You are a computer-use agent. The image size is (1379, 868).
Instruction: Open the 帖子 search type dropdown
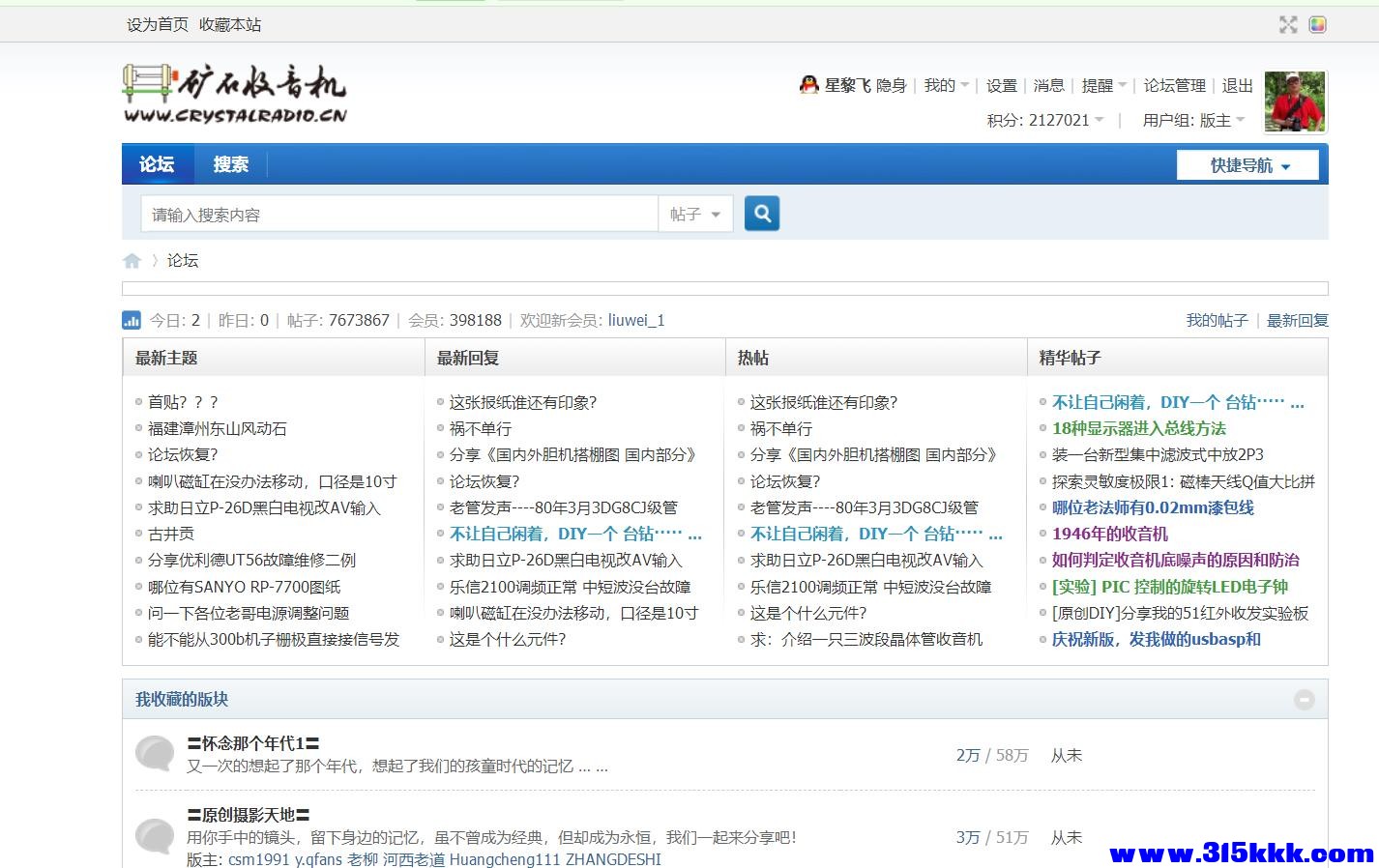[694, 214]
